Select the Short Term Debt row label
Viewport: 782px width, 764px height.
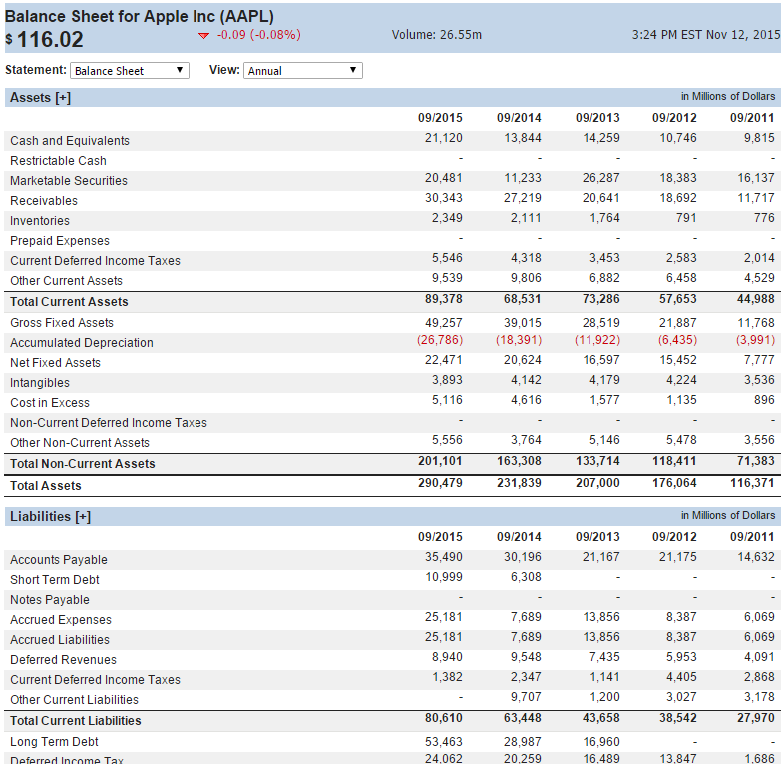pos(55,579)
